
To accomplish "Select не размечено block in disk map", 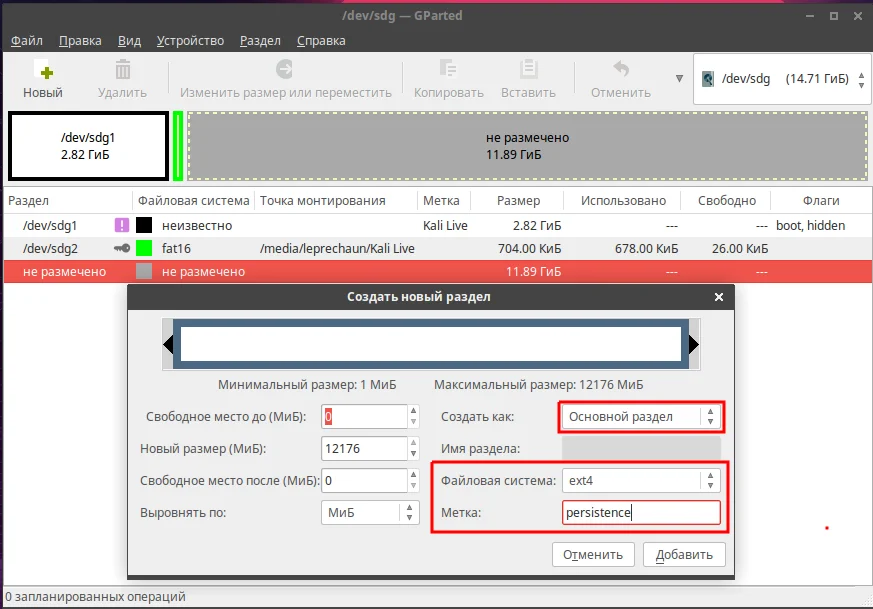I will pyautogui.click(x=527, y=146).
